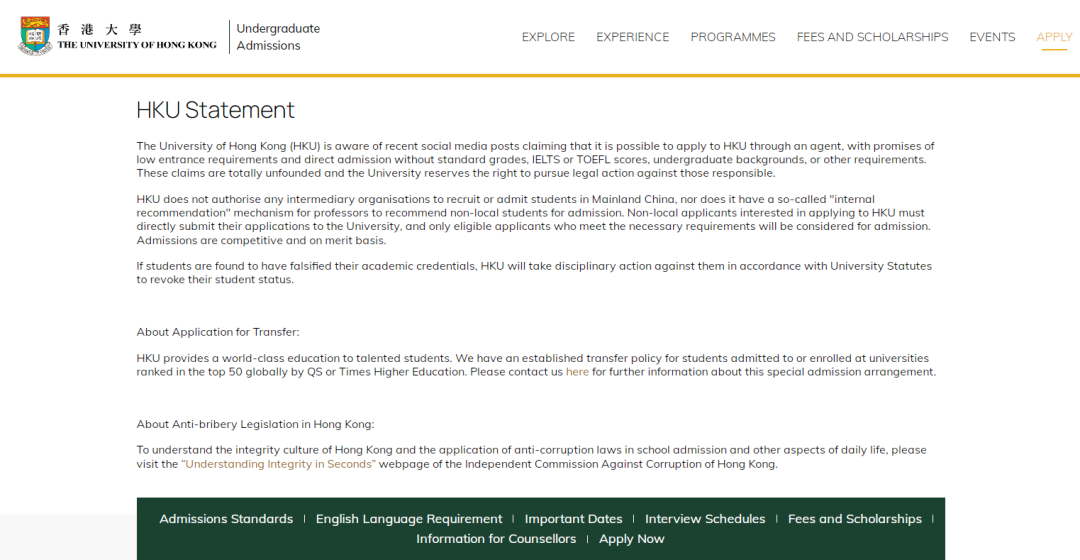Open the Undergraduate Admissions home link
Image resolution: width=1080 pixels, height=560 pixels.
[x=278, y=37]
